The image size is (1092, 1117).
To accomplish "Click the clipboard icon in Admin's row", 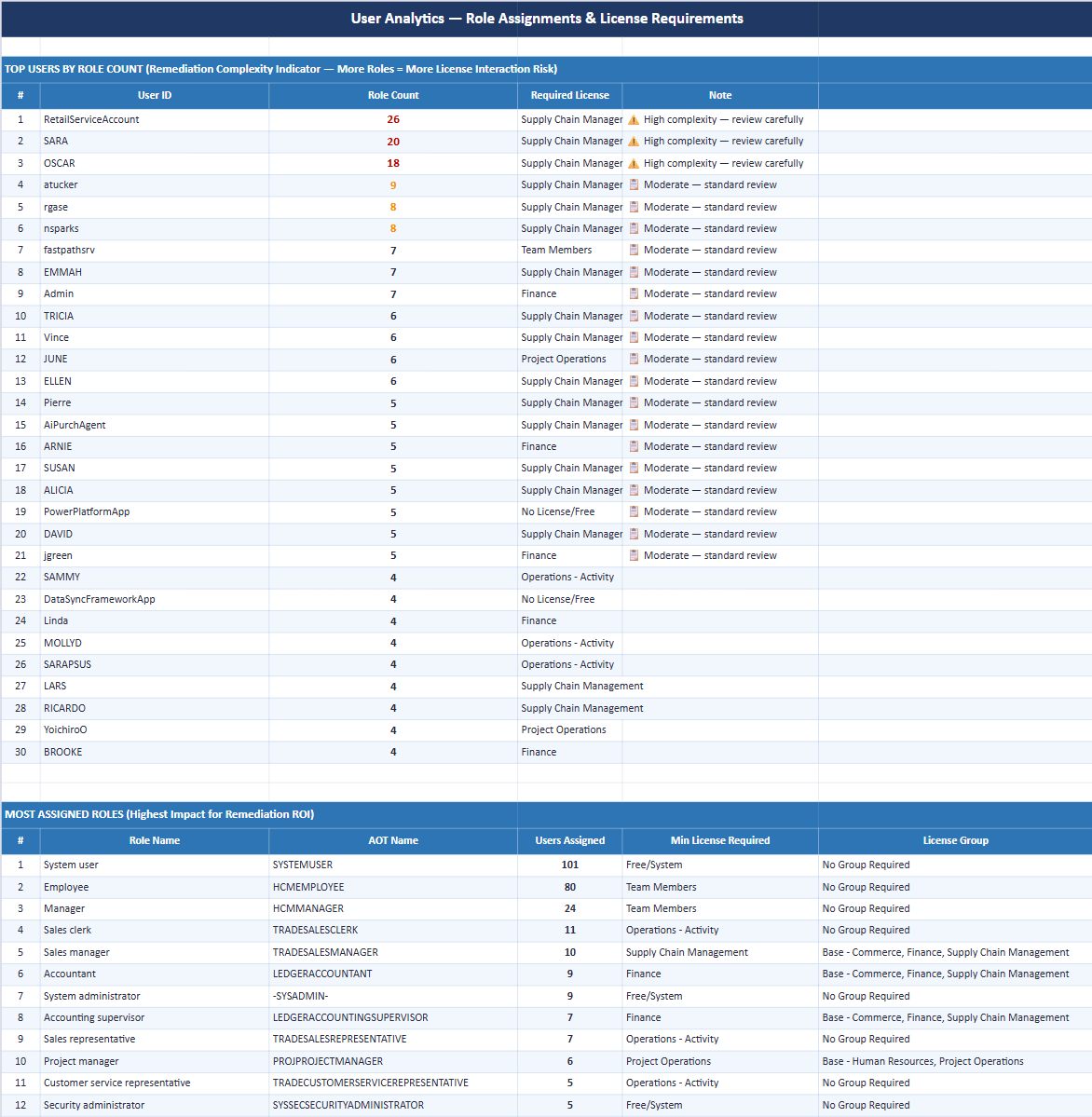I will coord(634,294).
